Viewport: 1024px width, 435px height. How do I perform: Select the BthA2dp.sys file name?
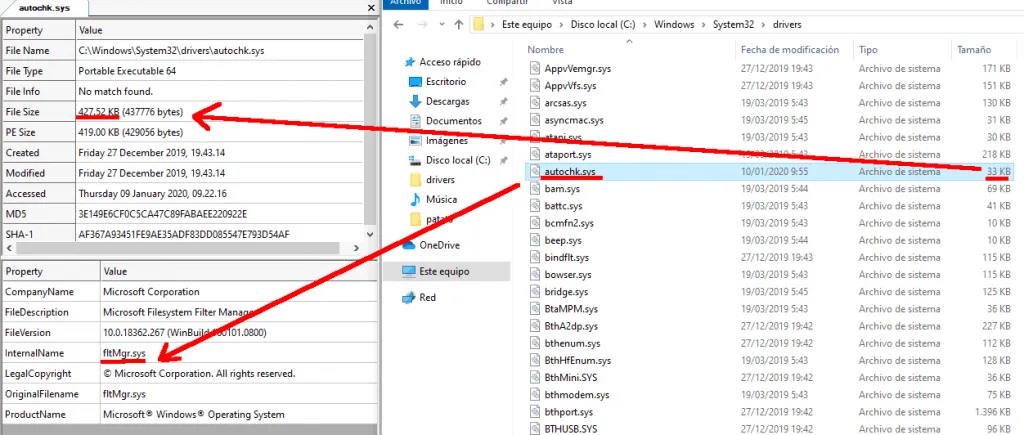[571, 326]
